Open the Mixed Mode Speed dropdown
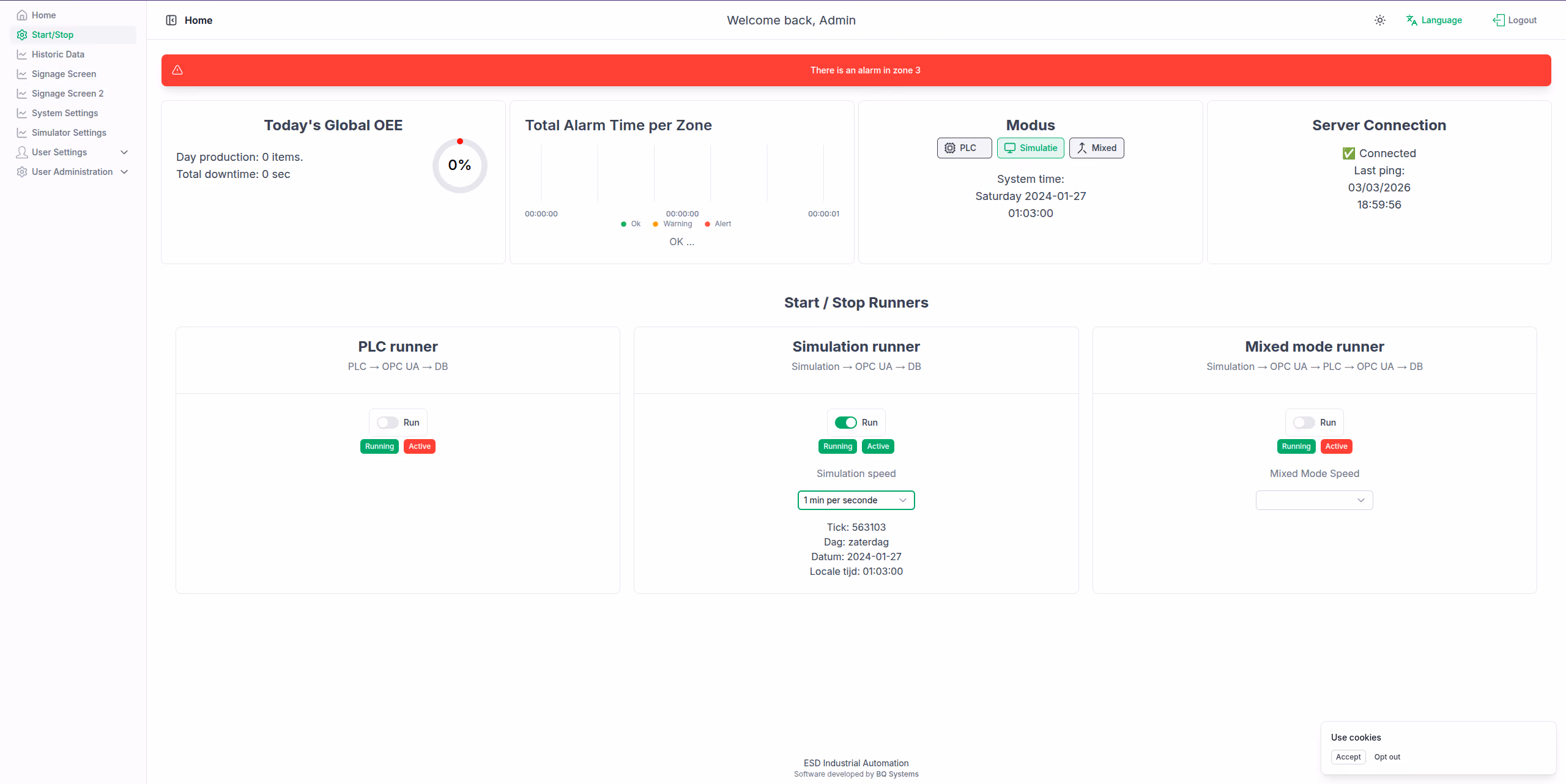This screenshot has height=784, width=1566. click(x=1314, y=500)
